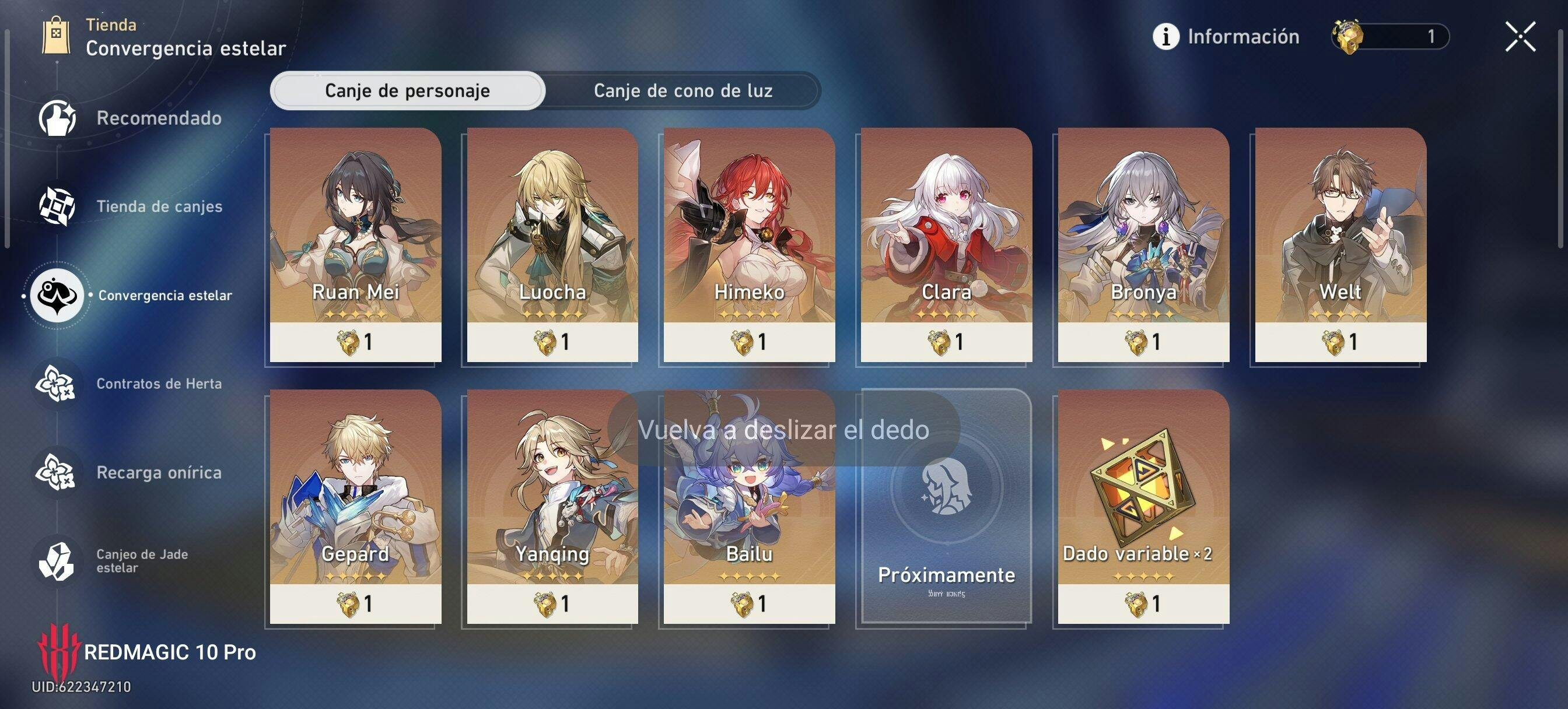Click the Clara price button

tap(947, 342)
